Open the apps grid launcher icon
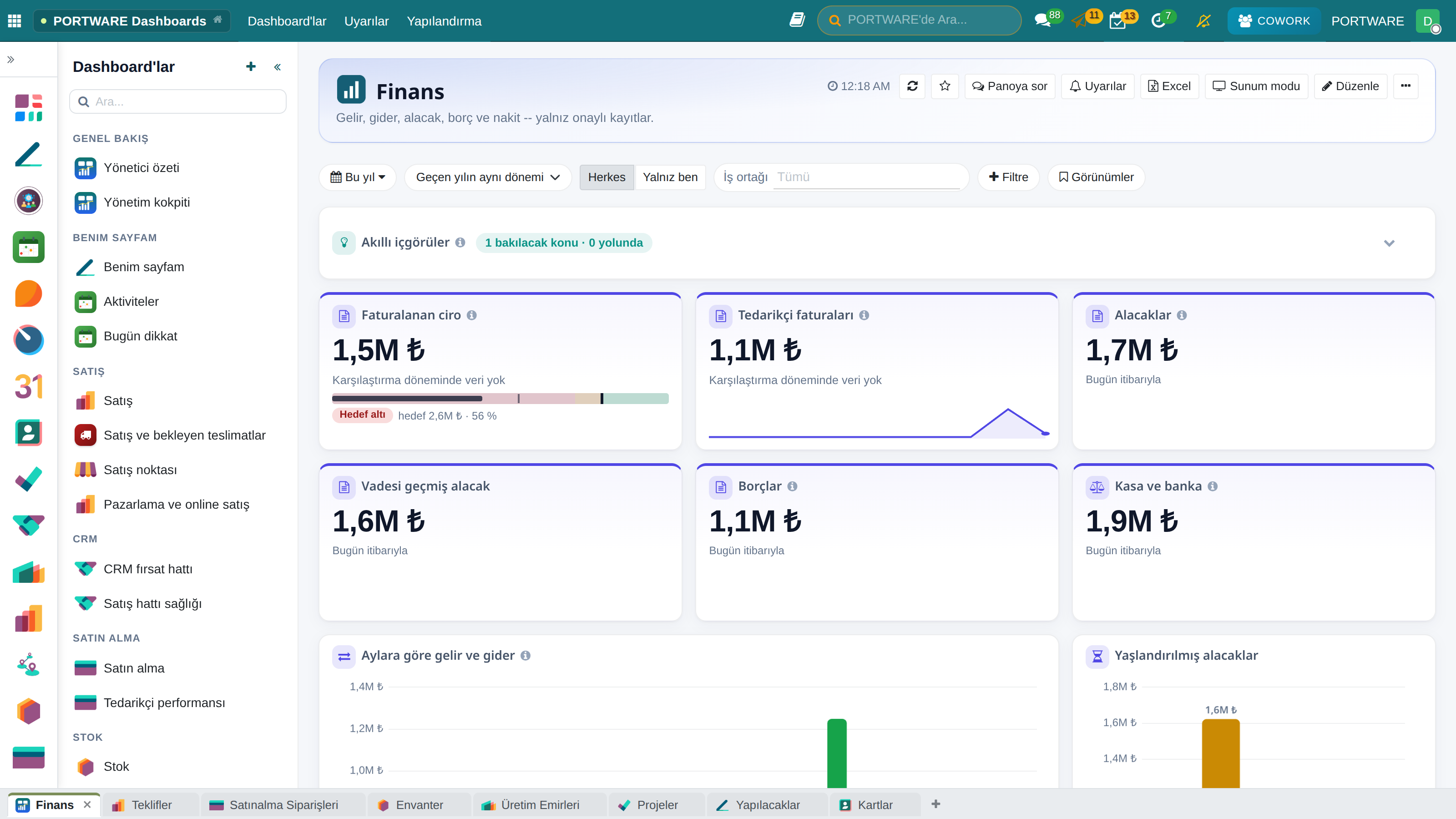The width and height of the screenshot is (1456, 819). (15, 21)
